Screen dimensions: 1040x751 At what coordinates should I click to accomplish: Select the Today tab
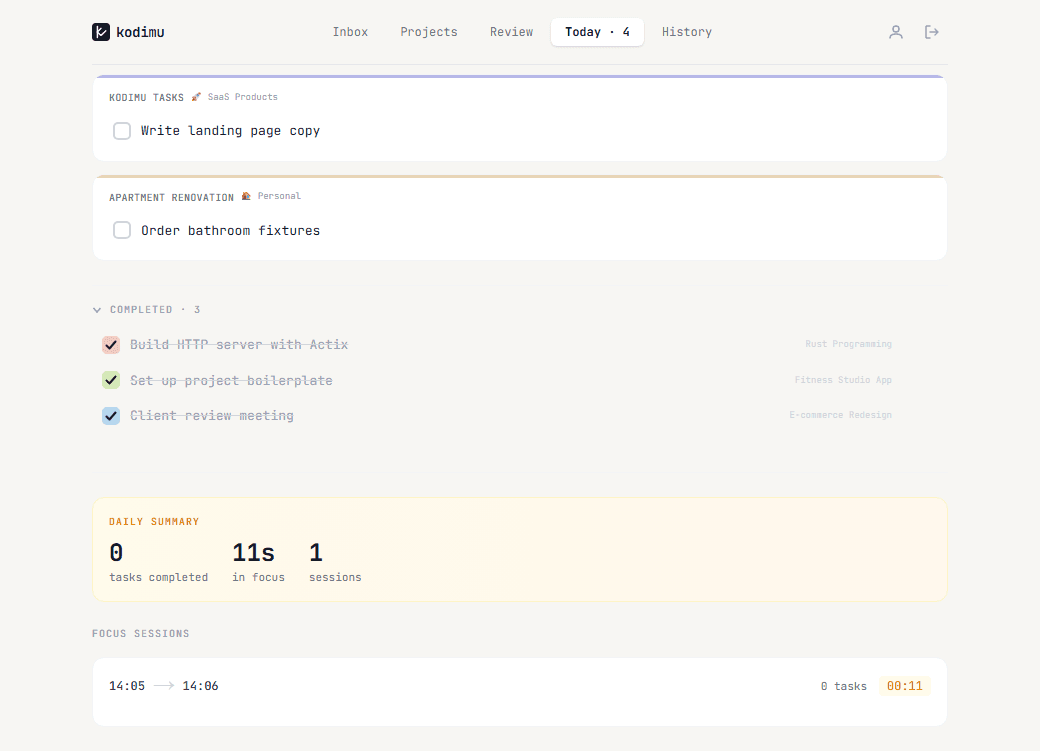pyautogui.click(x=597, y=31)
